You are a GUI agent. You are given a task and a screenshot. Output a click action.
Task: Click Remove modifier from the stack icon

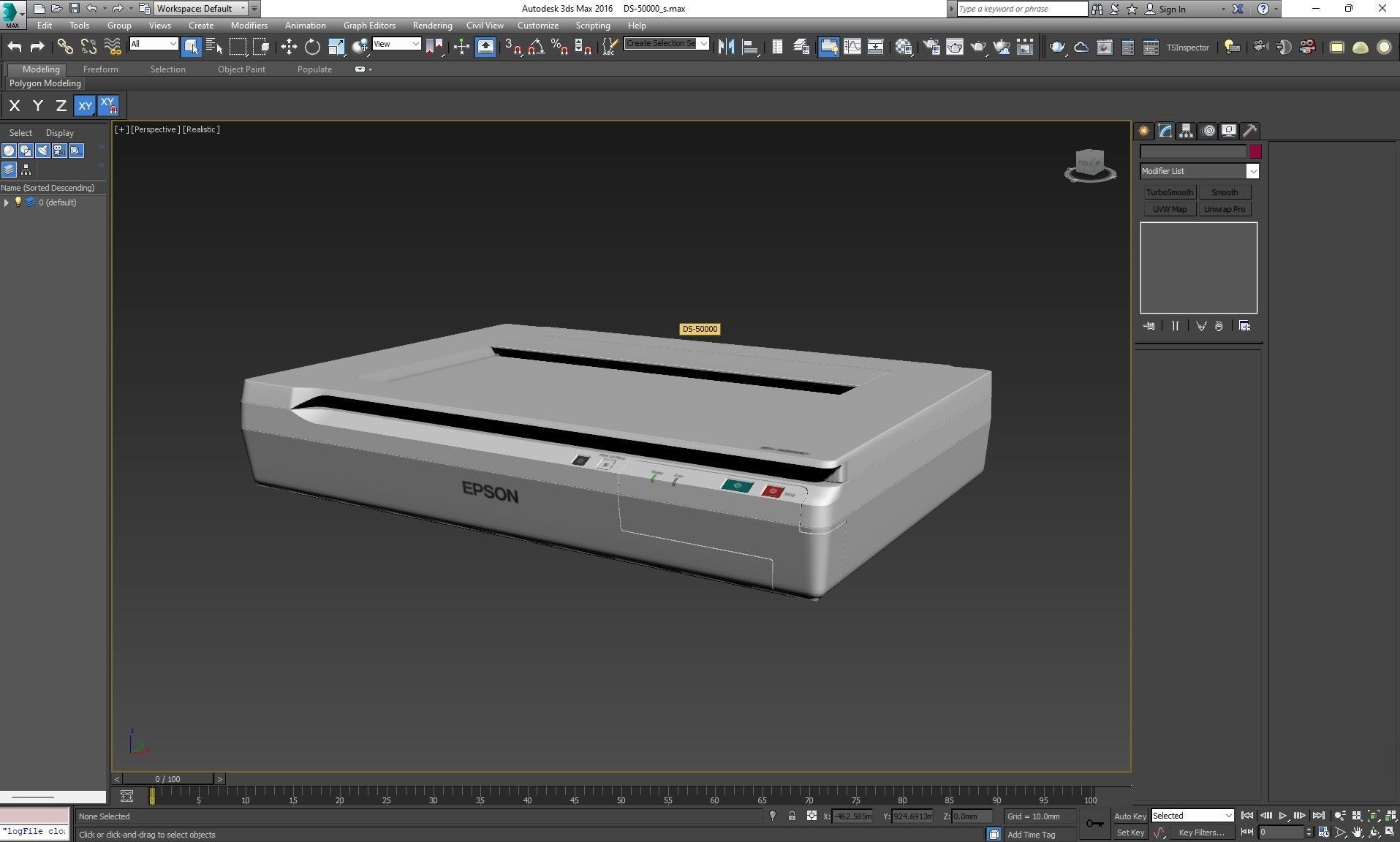point(1219,326)
